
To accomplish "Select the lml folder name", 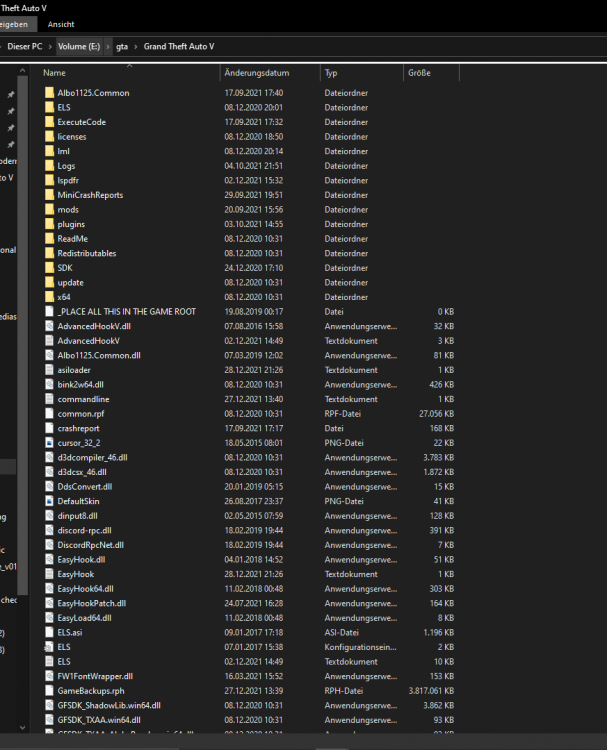I will (x=64, y=151).
